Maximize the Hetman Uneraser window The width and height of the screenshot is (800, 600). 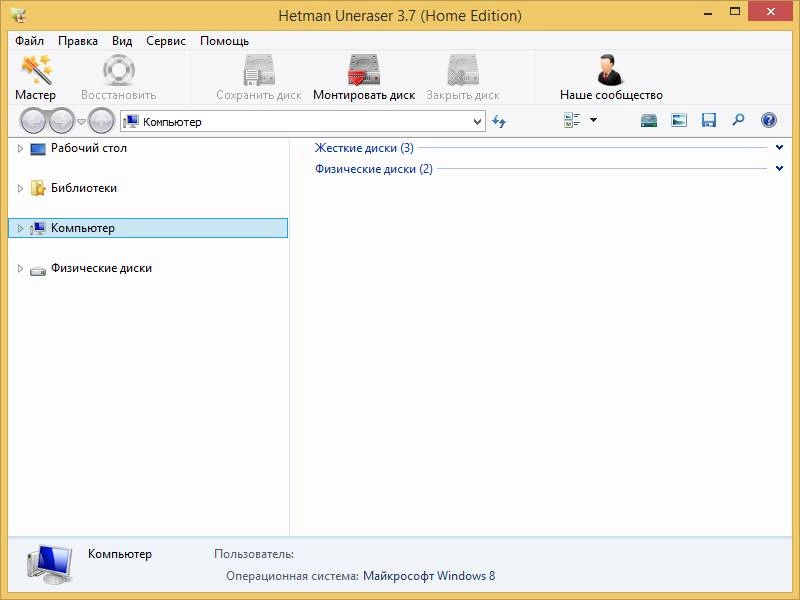[x=735, y=12]
